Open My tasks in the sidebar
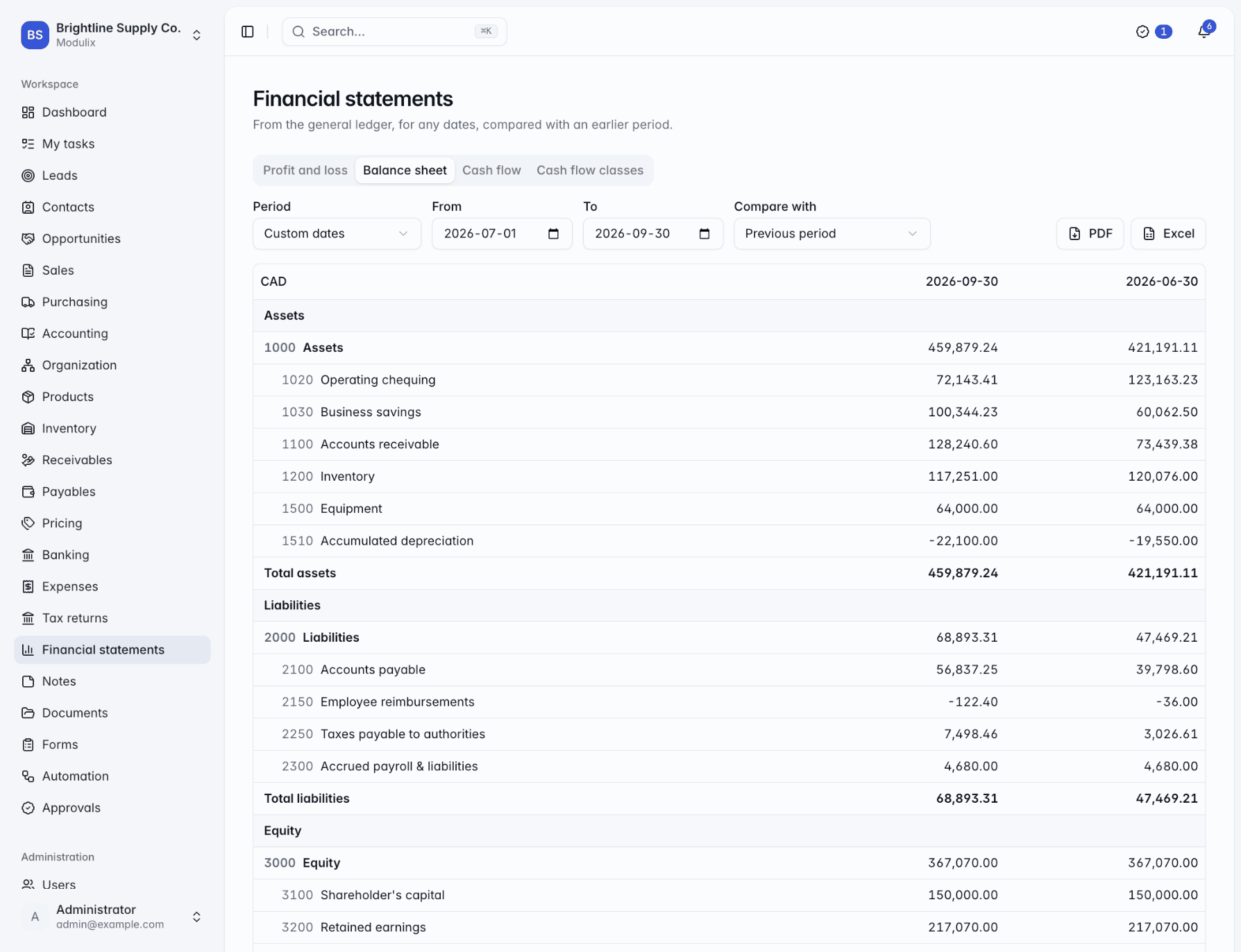The image size is (1241, 952). coord(112,144)
